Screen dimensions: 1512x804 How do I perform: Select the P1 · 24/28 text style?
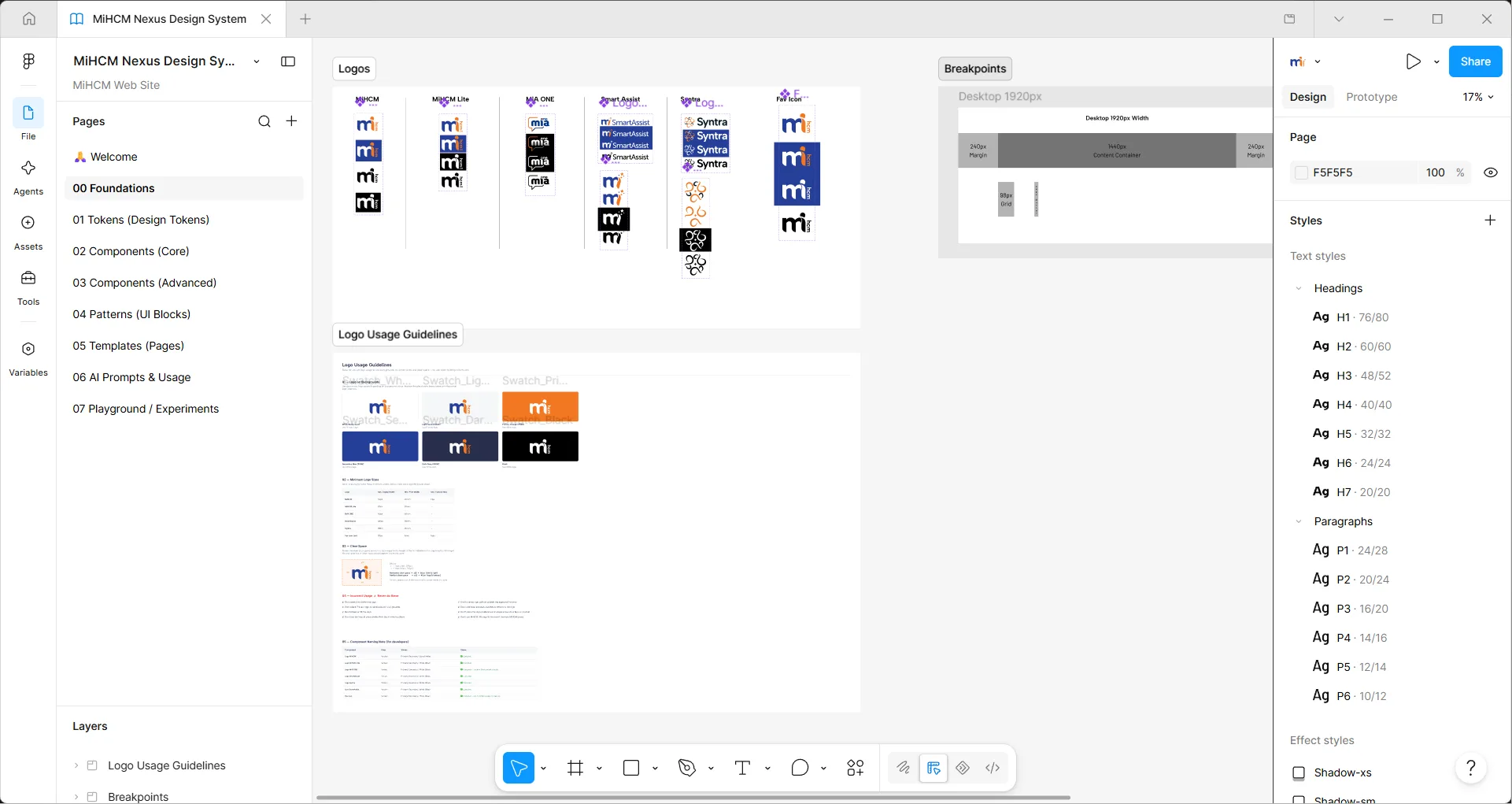pos(1350,550)
